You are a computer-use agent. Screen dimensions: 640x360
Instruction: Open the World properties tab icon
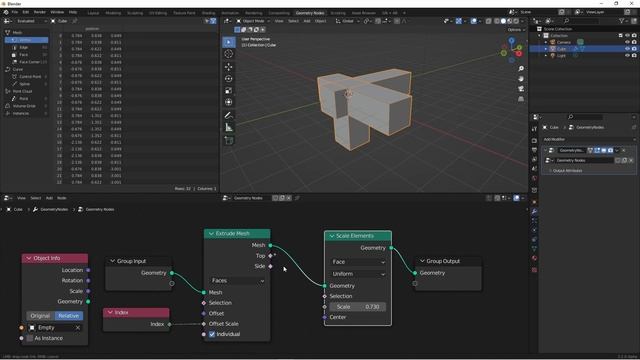[x=534, y=178]
